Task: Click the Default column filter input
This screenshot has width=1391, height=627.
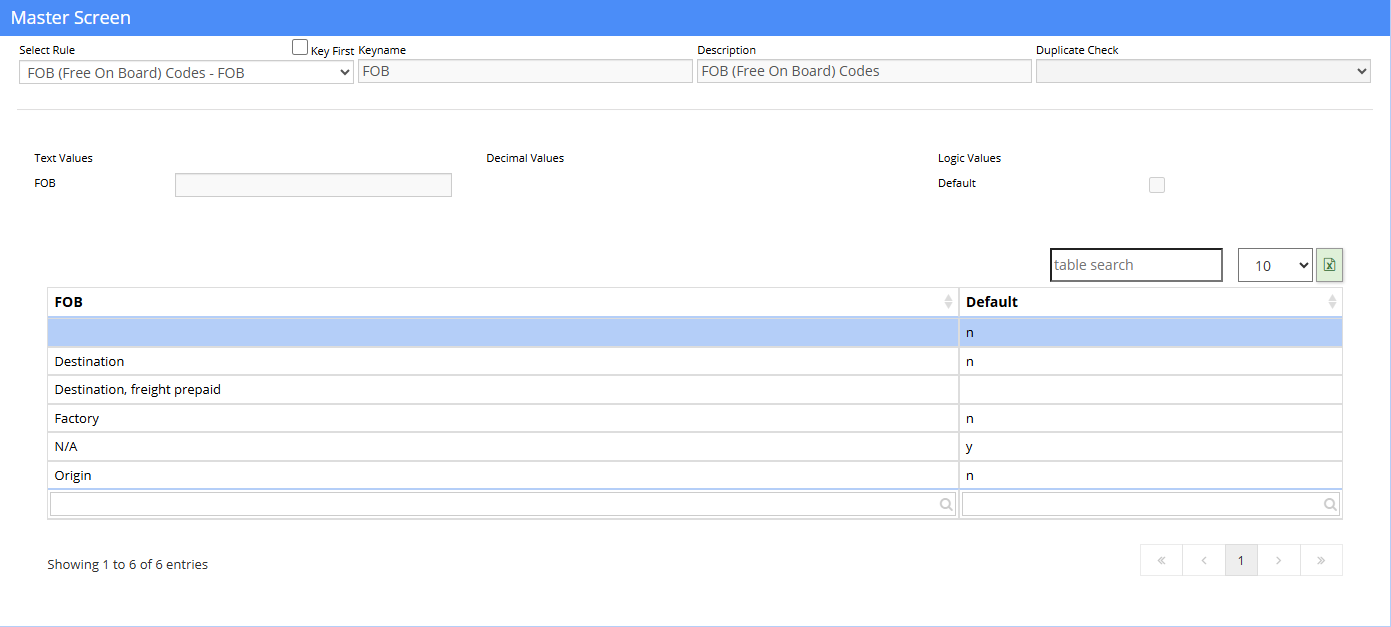Action: (x=1150, y=505)
